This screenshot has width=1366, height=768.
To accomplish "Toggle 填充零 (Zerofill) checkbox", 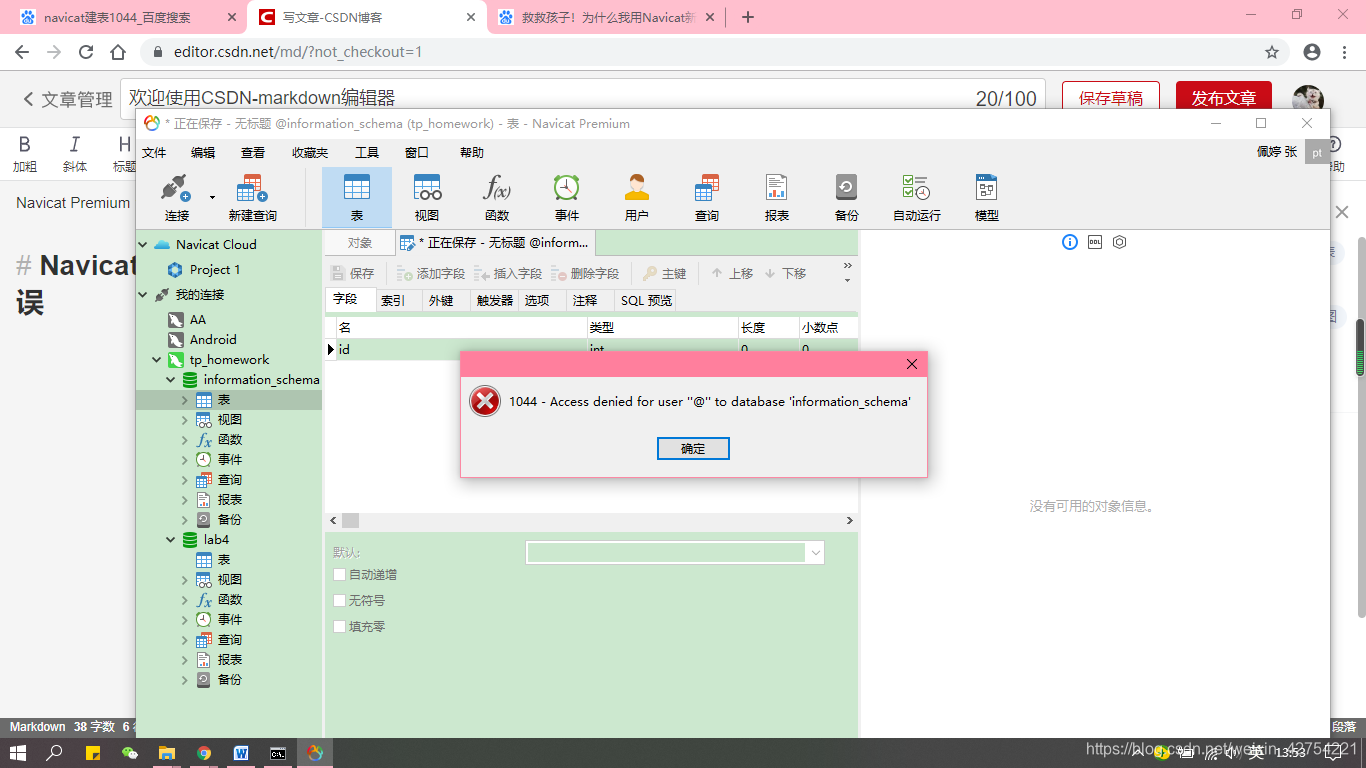I will [340, 627].
